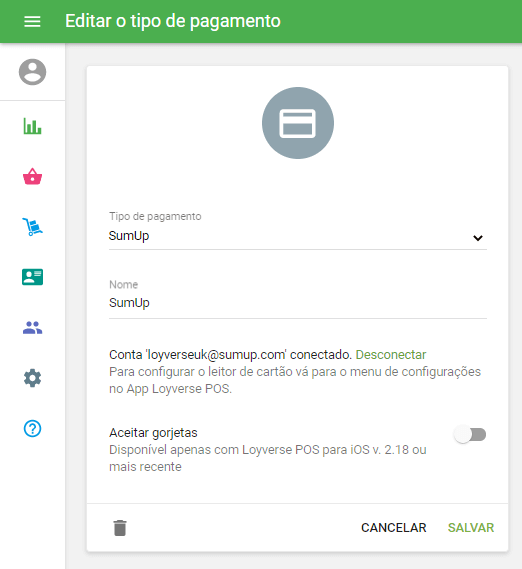Click the Desconectar link

tap(391, 355)
